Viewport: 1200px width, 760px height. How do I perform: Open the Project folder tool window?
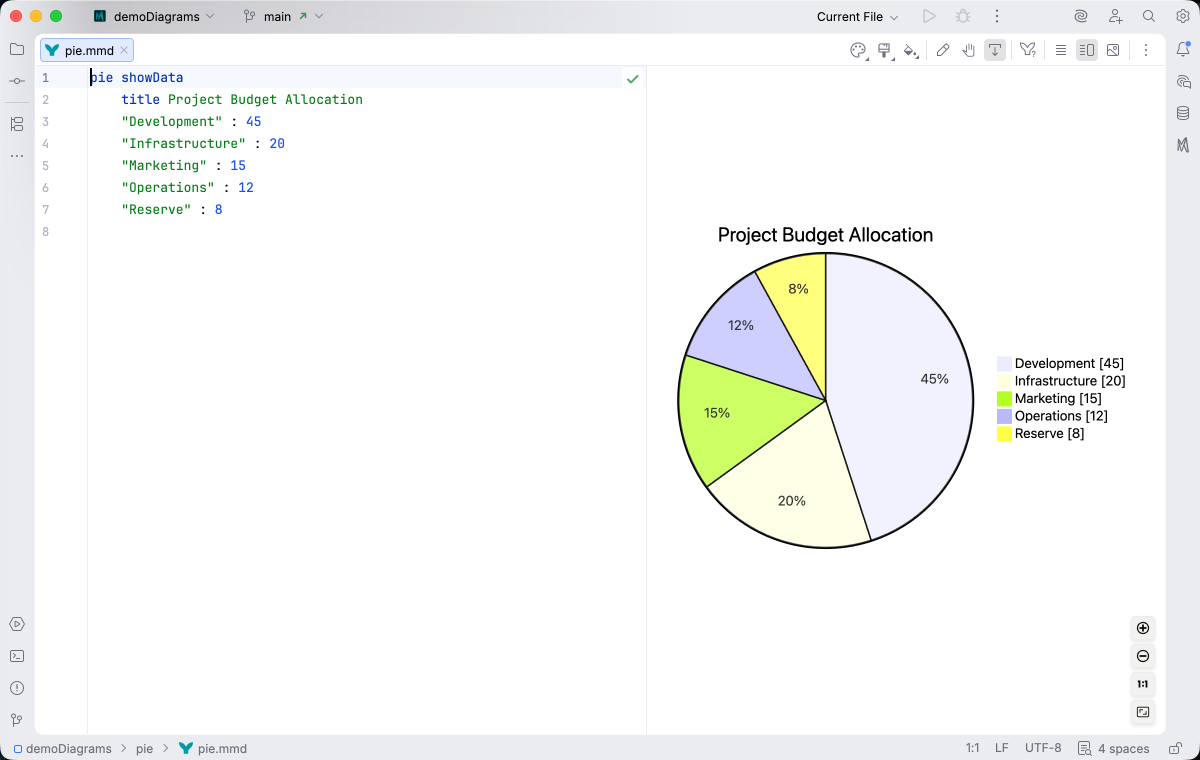click(17, 49)
